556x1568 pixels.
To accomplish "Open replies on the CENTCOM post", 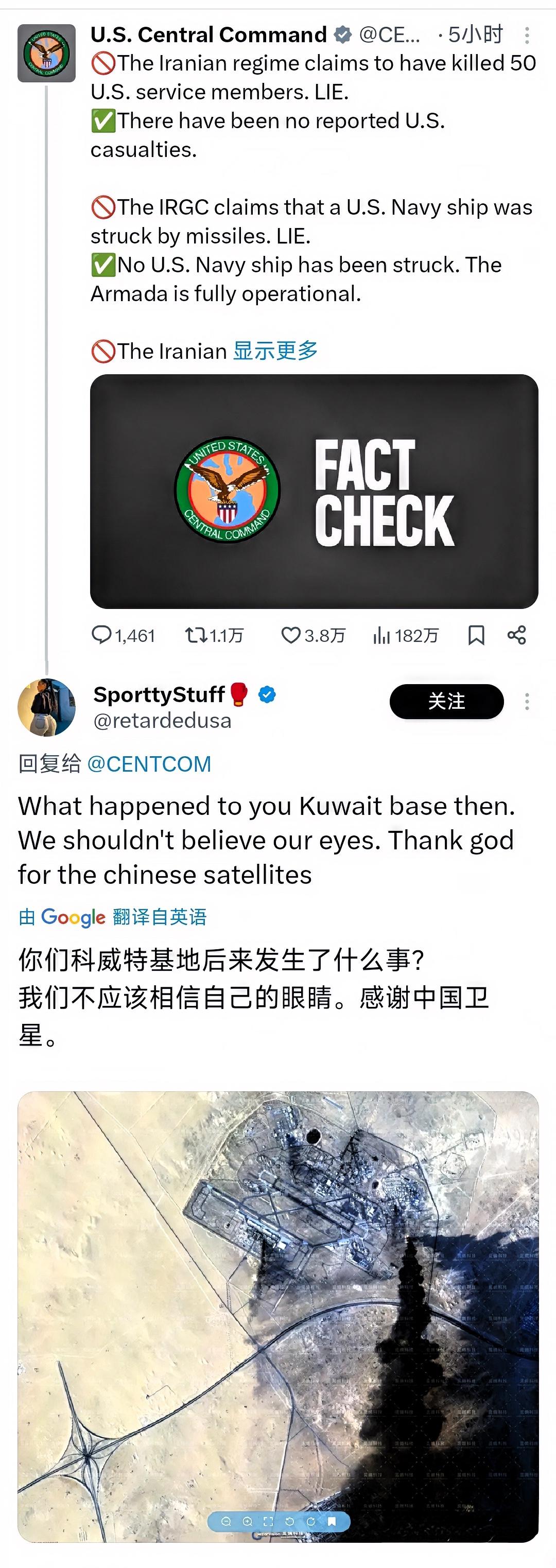I will [123, 635].
